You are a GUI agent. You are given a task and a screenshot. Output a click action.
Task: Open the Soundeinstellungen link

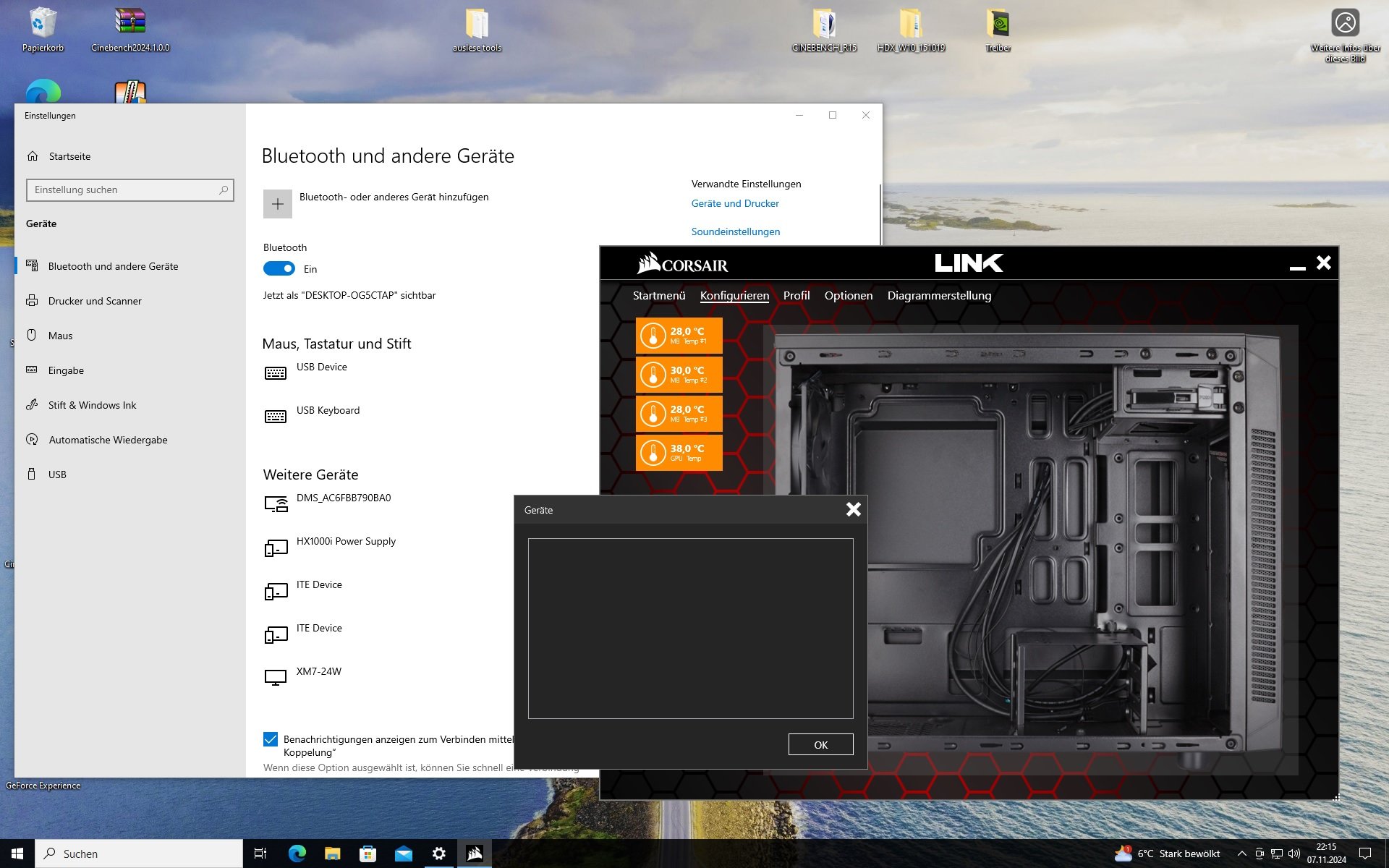(x=736, y=231)
